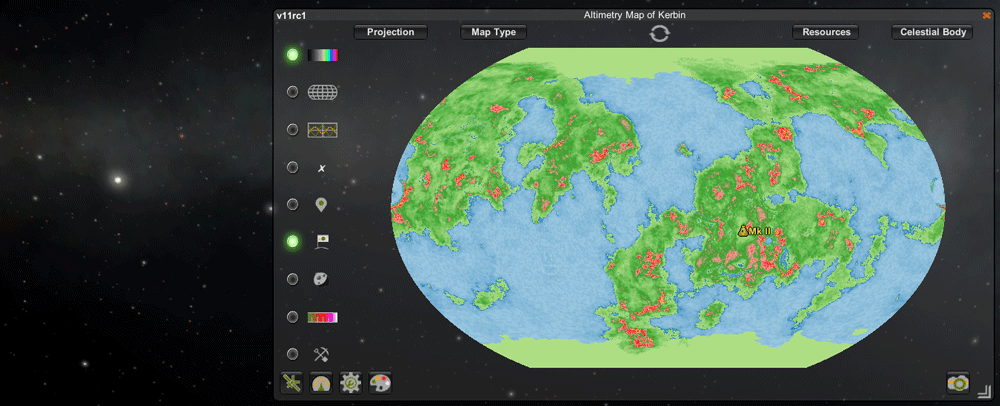1000x406 pixels.
Task: Disable the flag markers toggle
Action: (x=293, y=242)
